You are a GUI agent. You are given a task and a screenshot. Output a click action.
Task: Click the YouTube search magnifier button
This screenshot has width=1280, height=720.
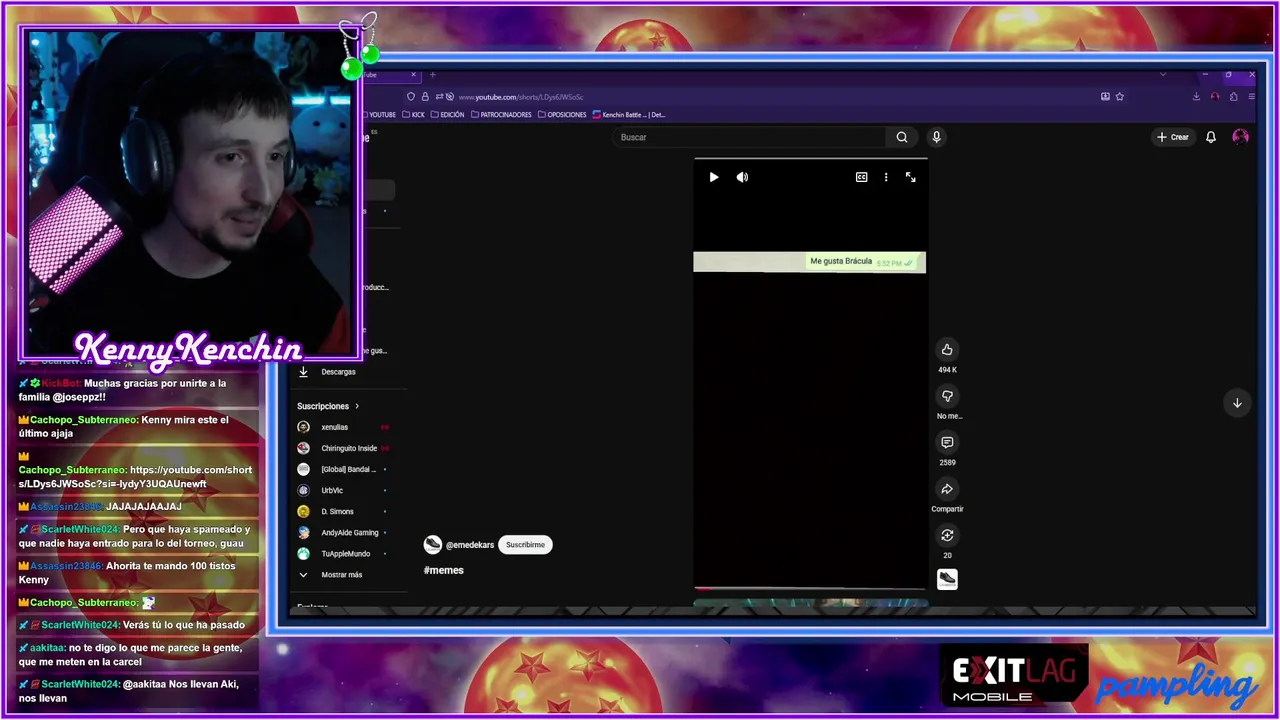coord(902,137)
